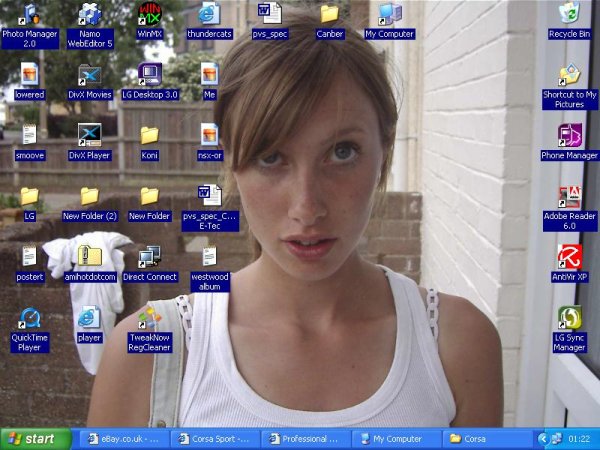Launch Namo WebEditor 5 shortcut
Screen dimensions: 600x450
click(90, 15)
